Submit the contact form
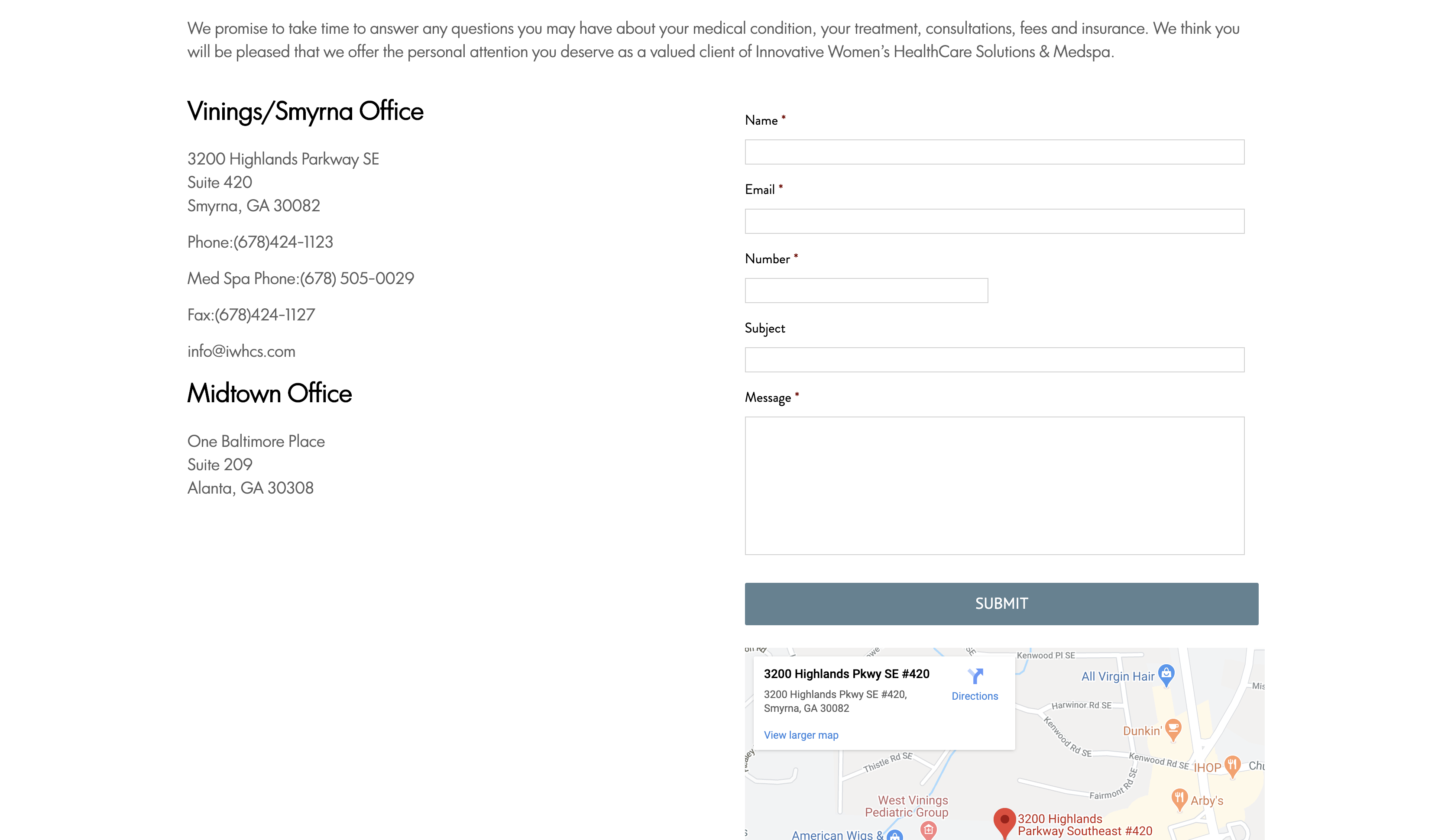The image size is (1451, 840). 1001,604
